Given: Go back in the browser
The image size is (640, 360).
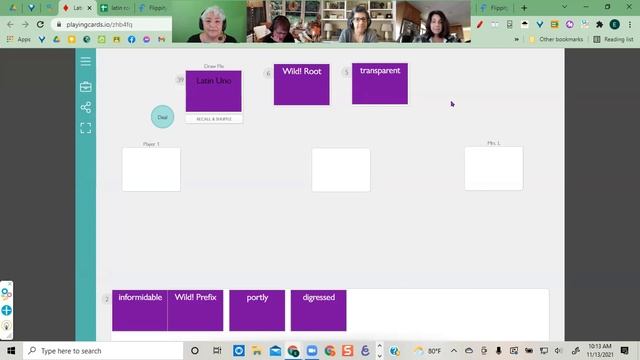Looking at the screenshot, I should click(x=10, y=24).
